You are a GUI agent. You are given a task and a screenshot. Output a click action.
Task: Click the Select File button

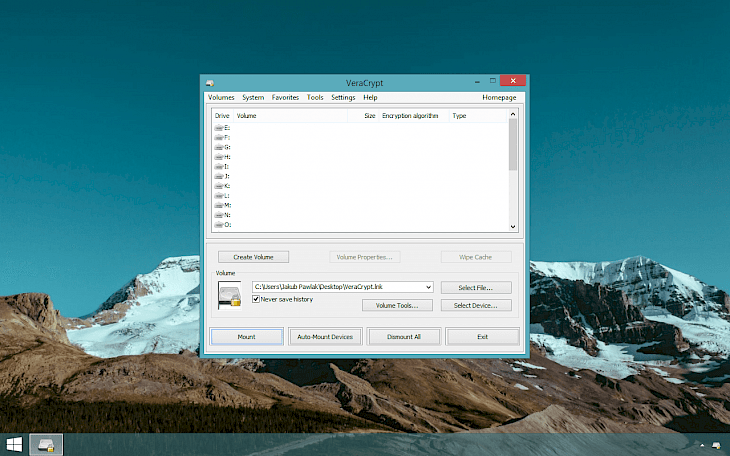point(476,287)
